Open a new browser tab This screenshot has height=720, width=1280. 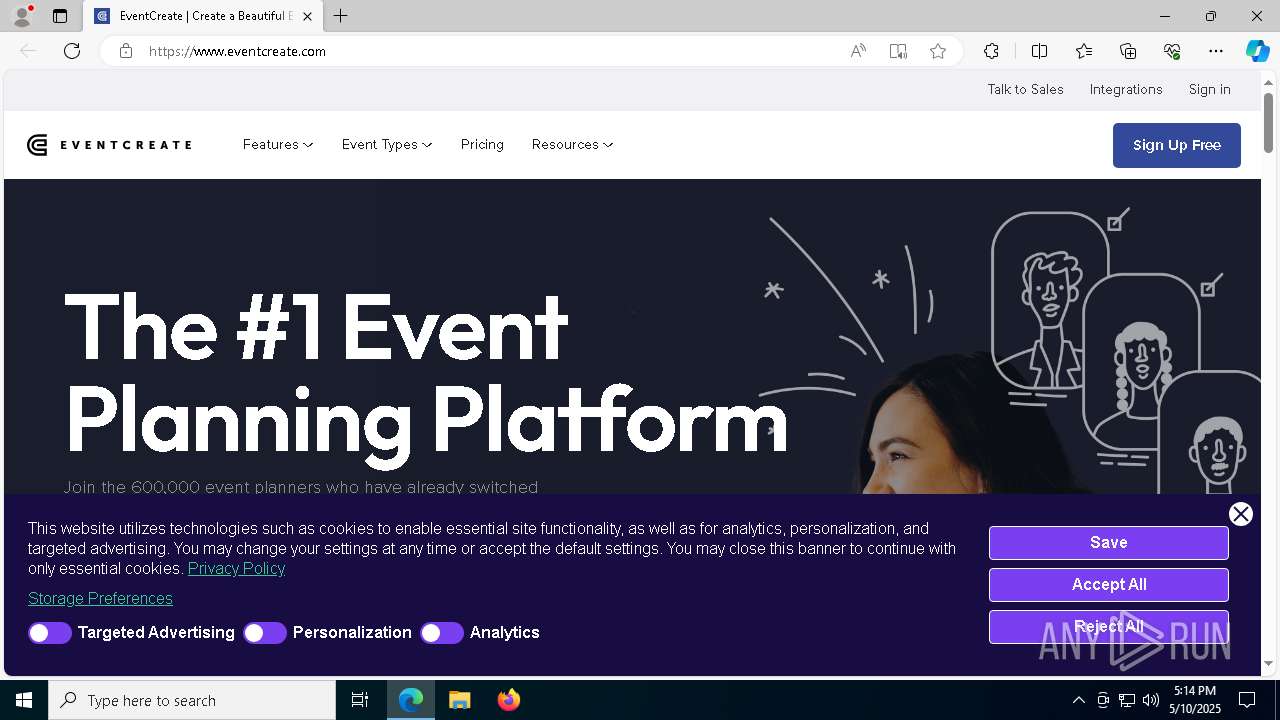[x=340, y=16]
